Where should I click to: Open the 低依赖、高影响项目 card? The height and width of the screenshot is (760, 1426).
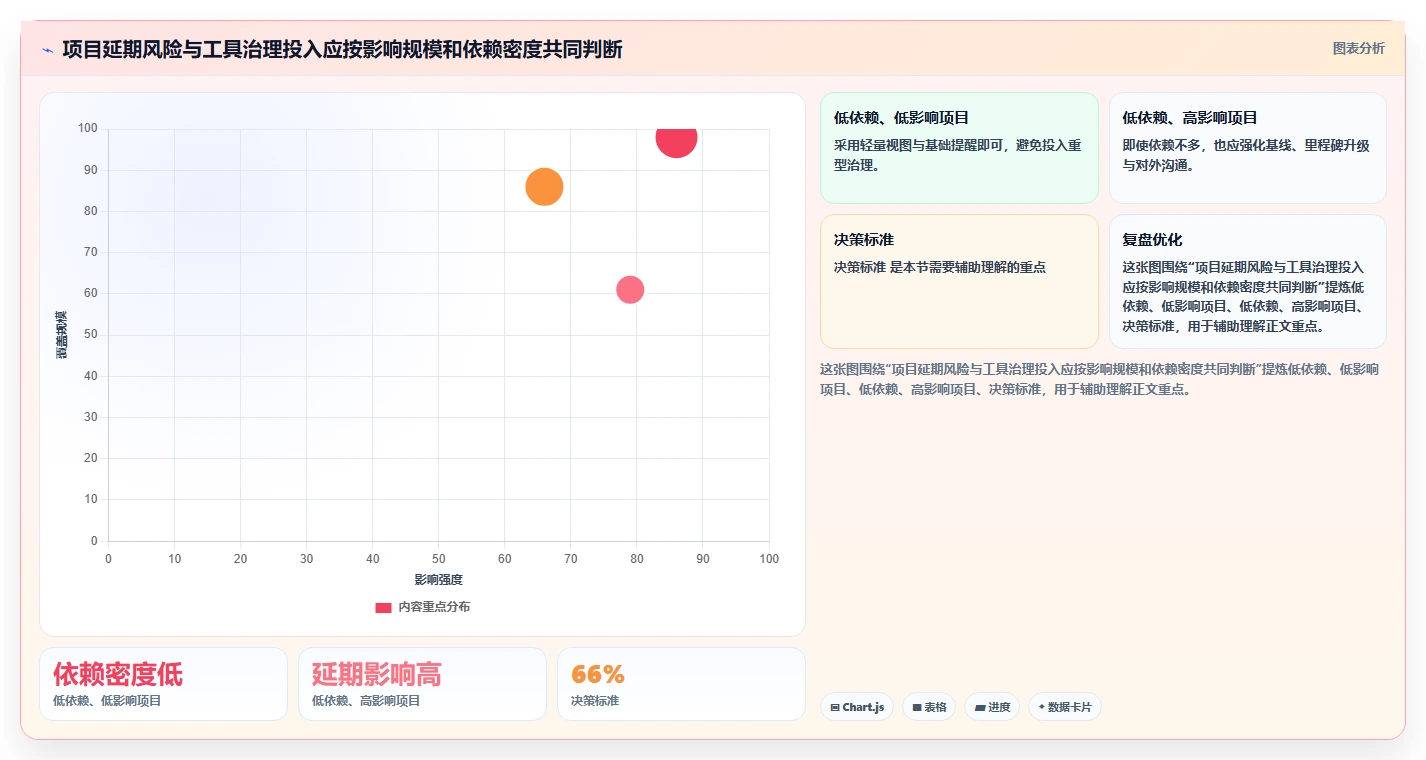click(1247, 148)
